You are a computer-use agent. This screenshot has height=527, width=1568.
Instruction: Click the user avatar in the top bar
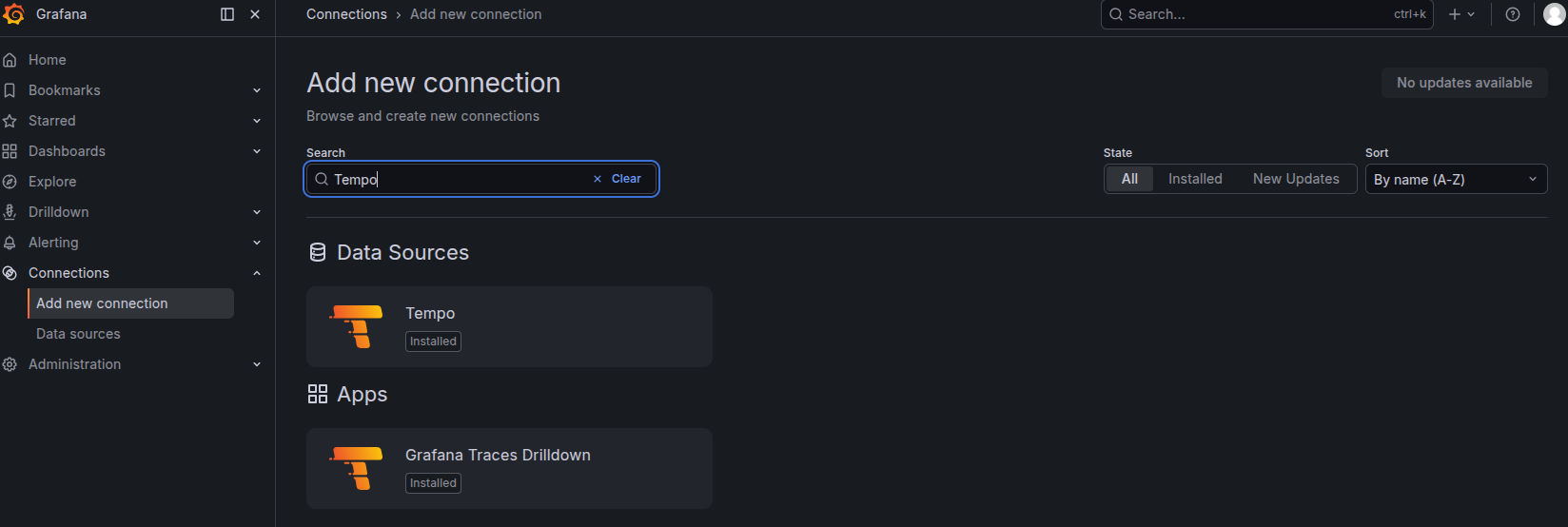tap(1554, 14)
